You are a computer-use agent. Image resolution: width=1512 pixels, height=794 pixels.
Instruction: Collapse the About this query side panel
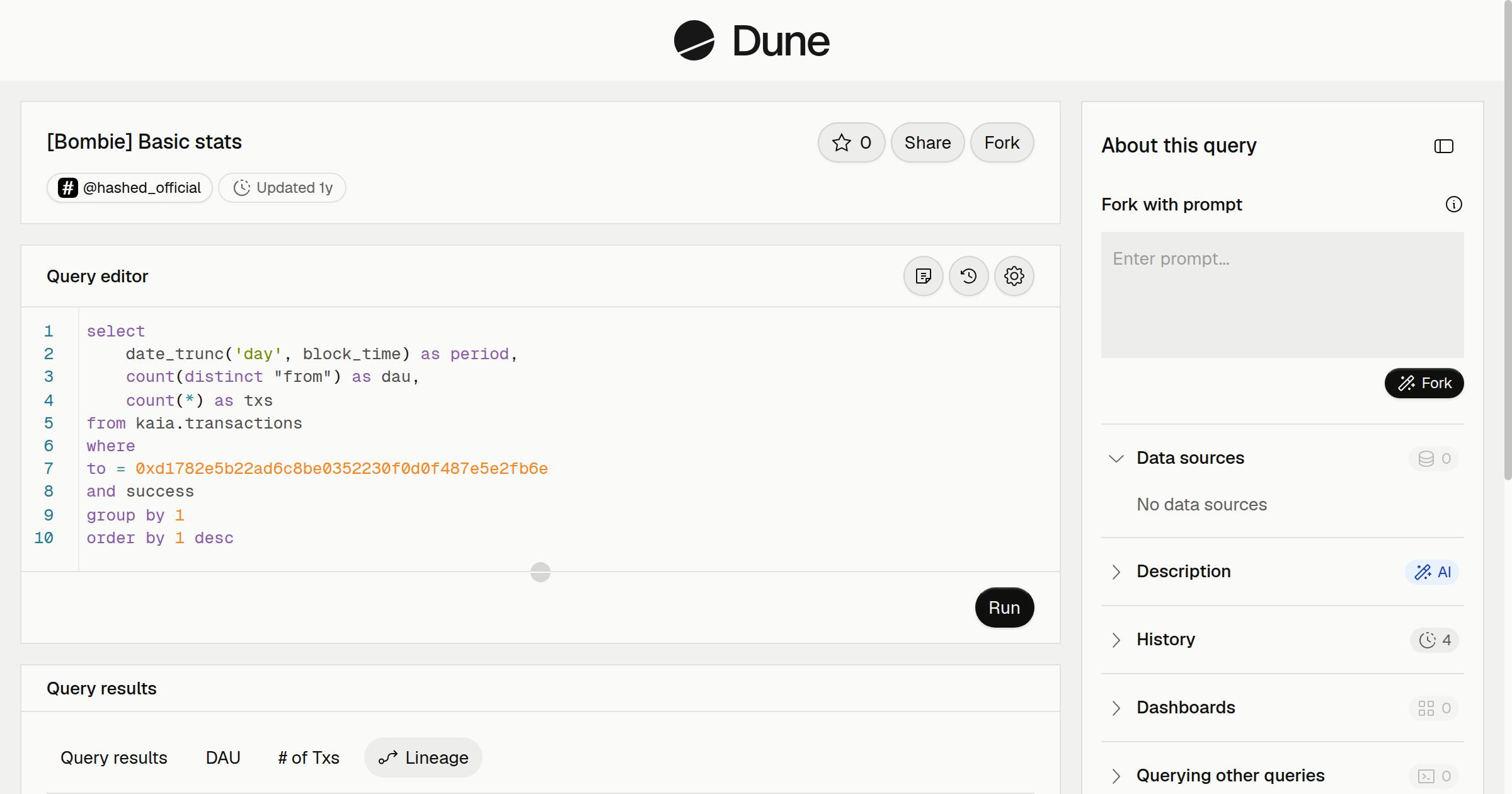(1443, 146)
